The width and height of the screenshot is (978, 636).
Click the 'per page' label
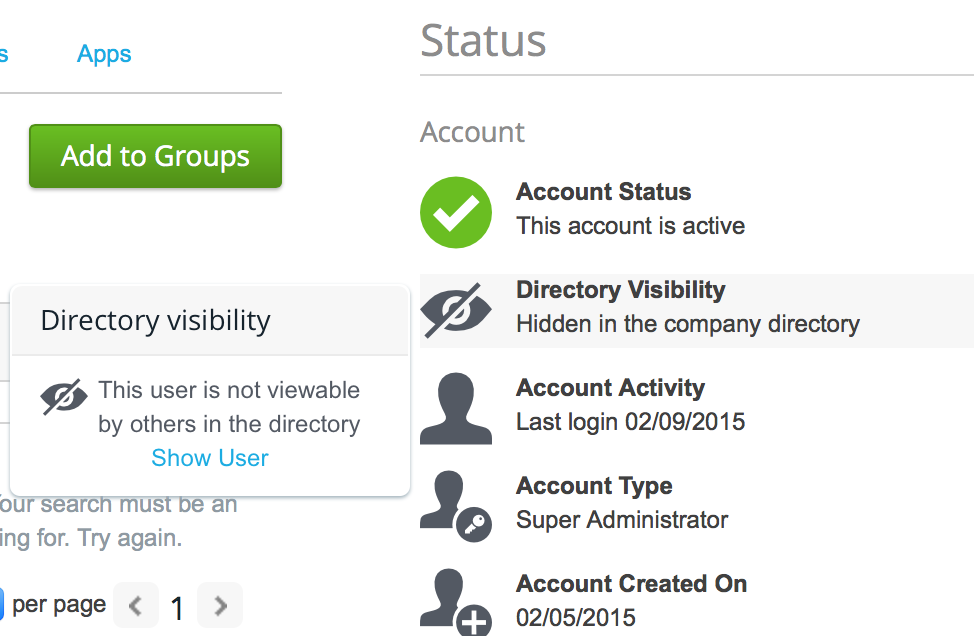point(59,605)
